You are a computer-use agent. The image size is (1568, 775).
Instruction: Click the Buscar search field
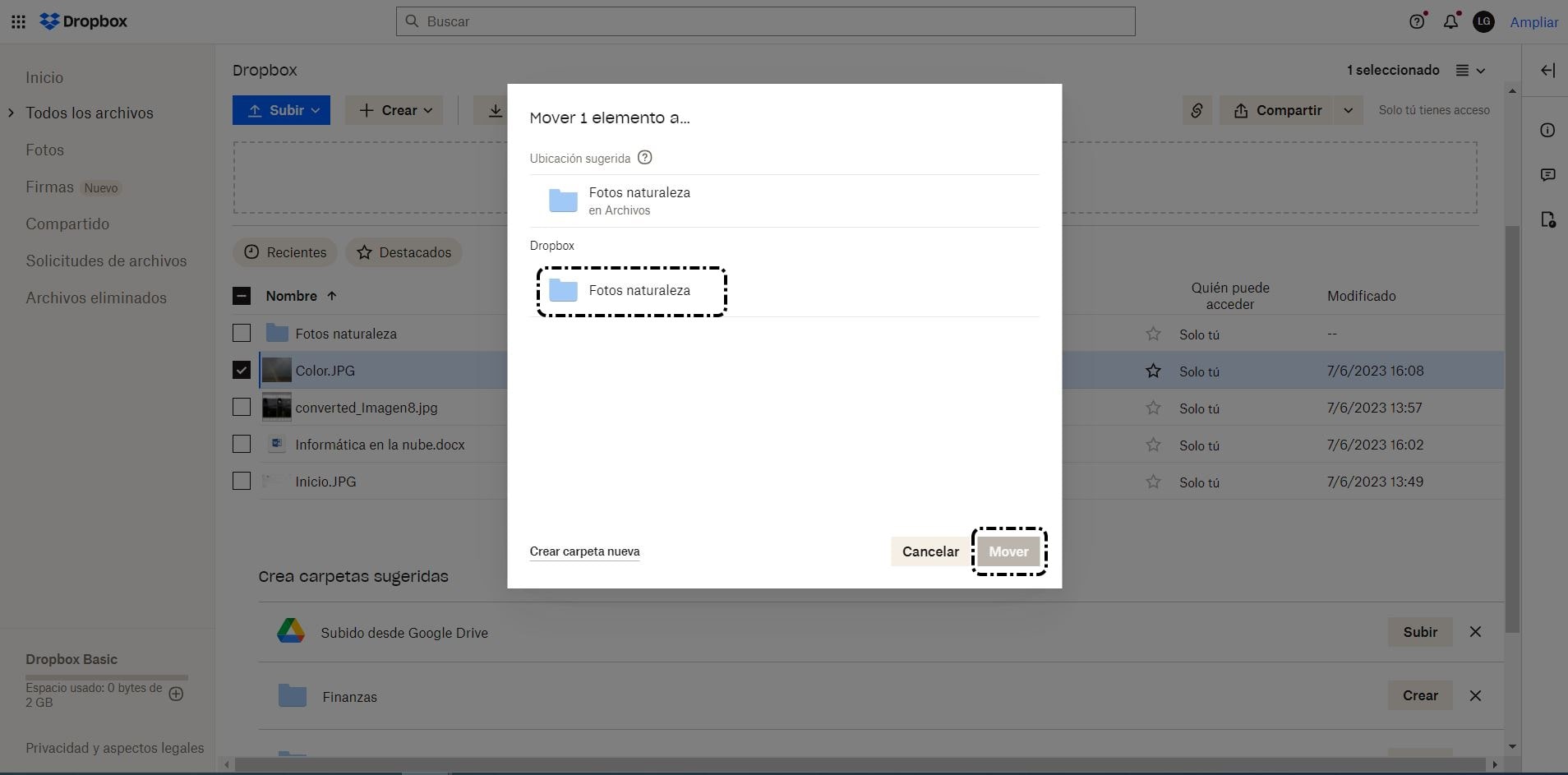point(766,21)
